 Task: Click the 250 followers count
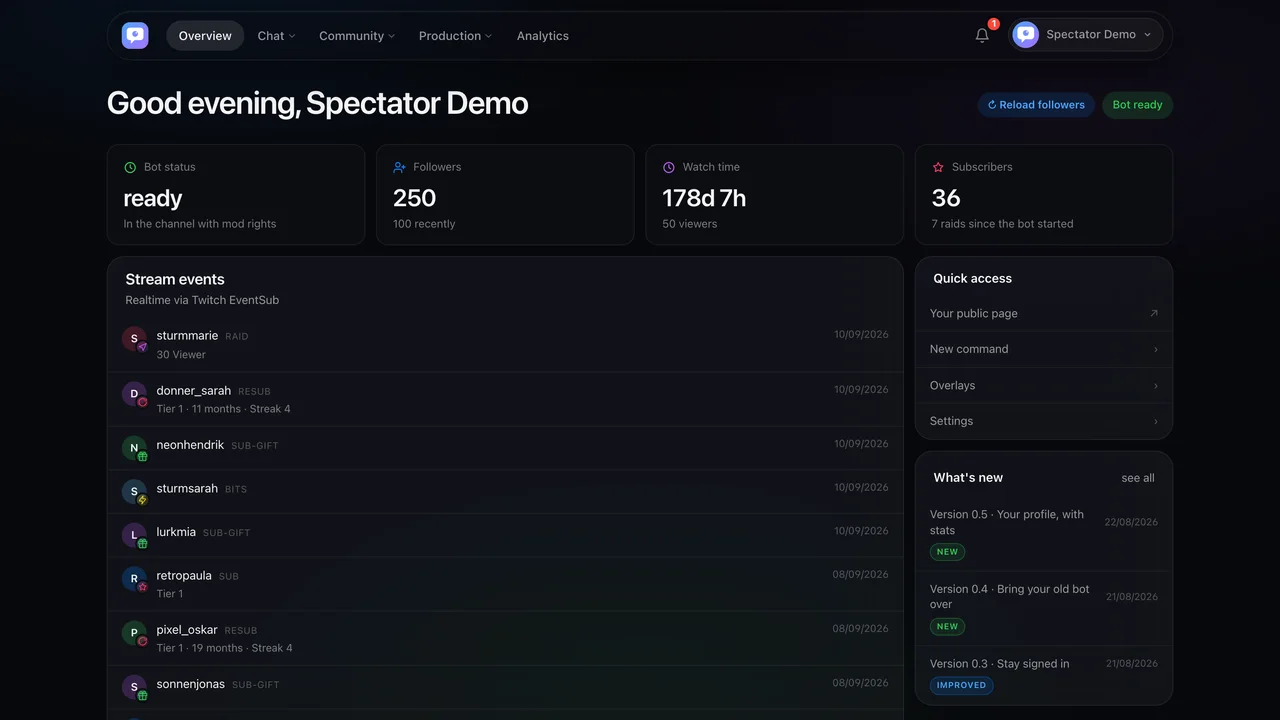point(415,198)
